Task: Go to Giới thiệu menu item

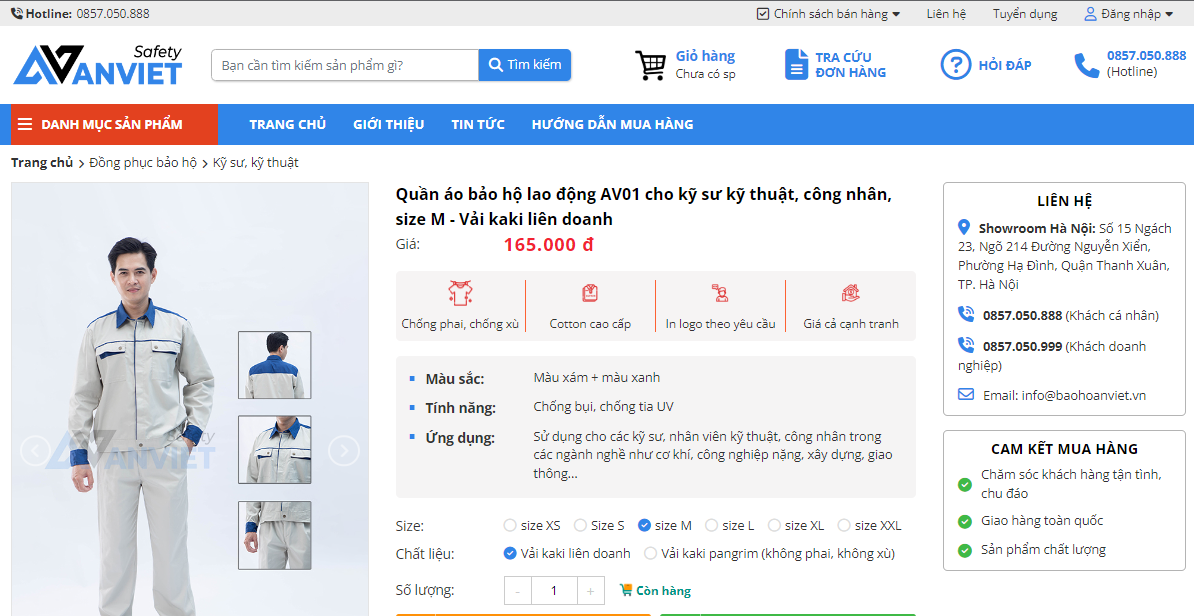Action: click(x=388, y=125)
